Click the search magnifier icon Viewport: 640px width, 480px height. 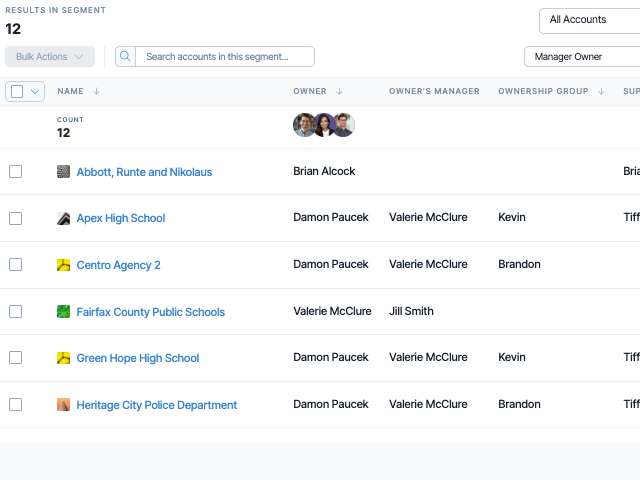click(x=125, y=56)
